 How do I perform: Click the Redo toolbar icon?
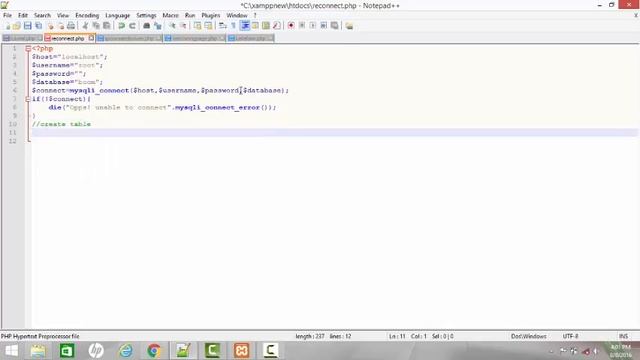(x=132, y=26)
